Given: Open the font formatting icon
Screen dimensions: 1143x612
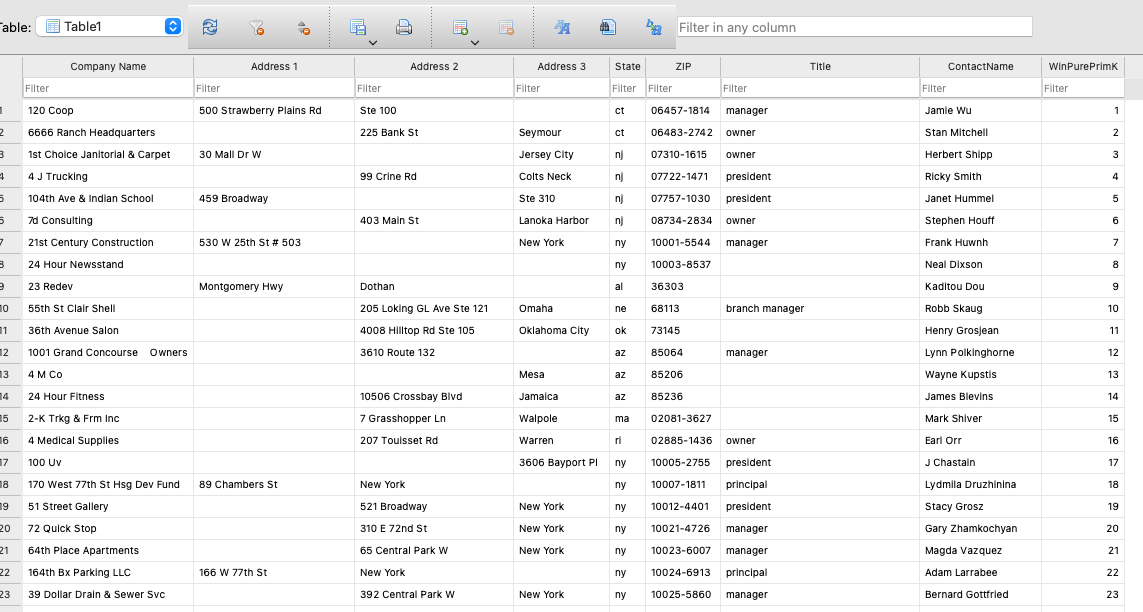Looking at the screenshot, I should pos(562,27).
